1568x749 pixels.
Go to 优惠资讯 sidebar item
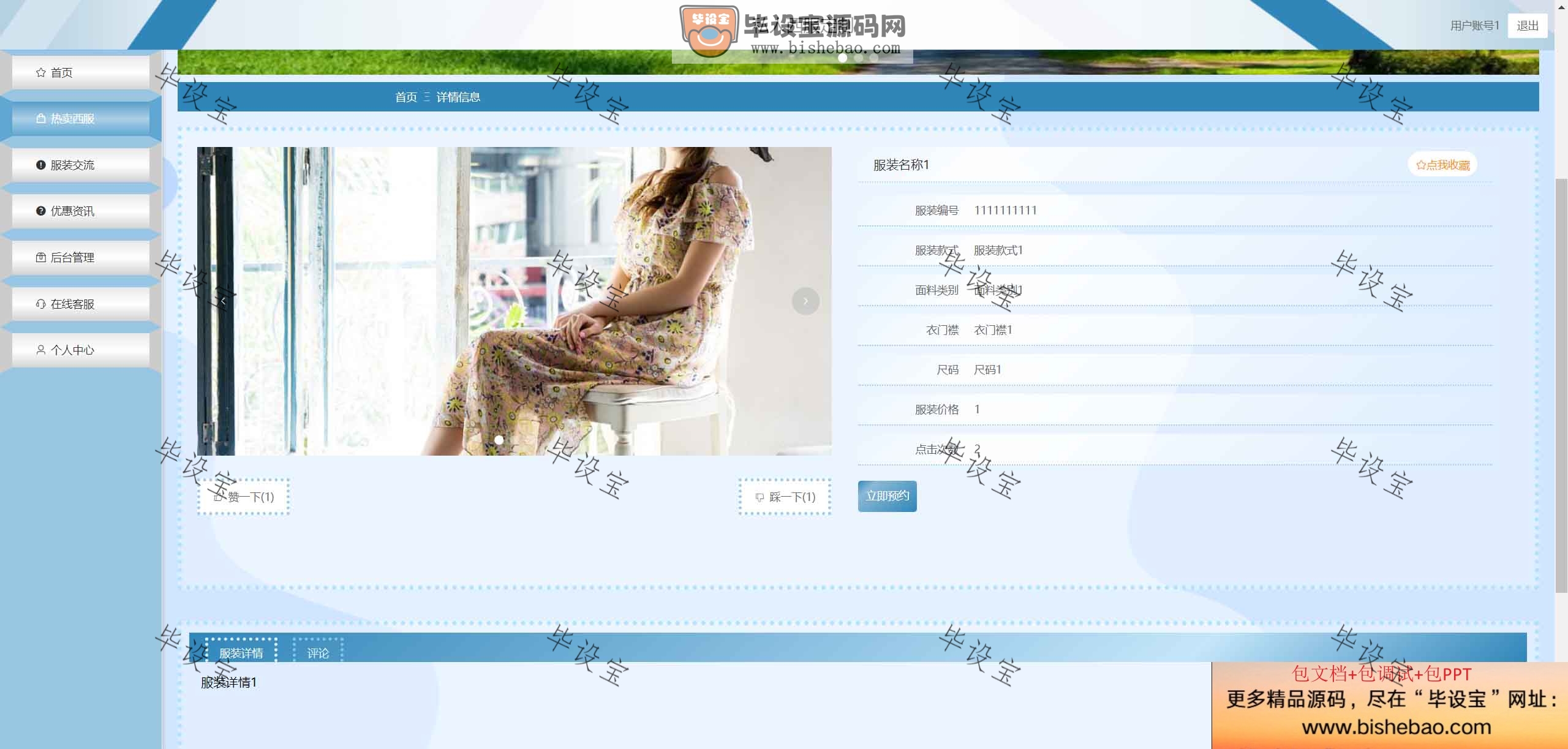[x=80, y=211]
